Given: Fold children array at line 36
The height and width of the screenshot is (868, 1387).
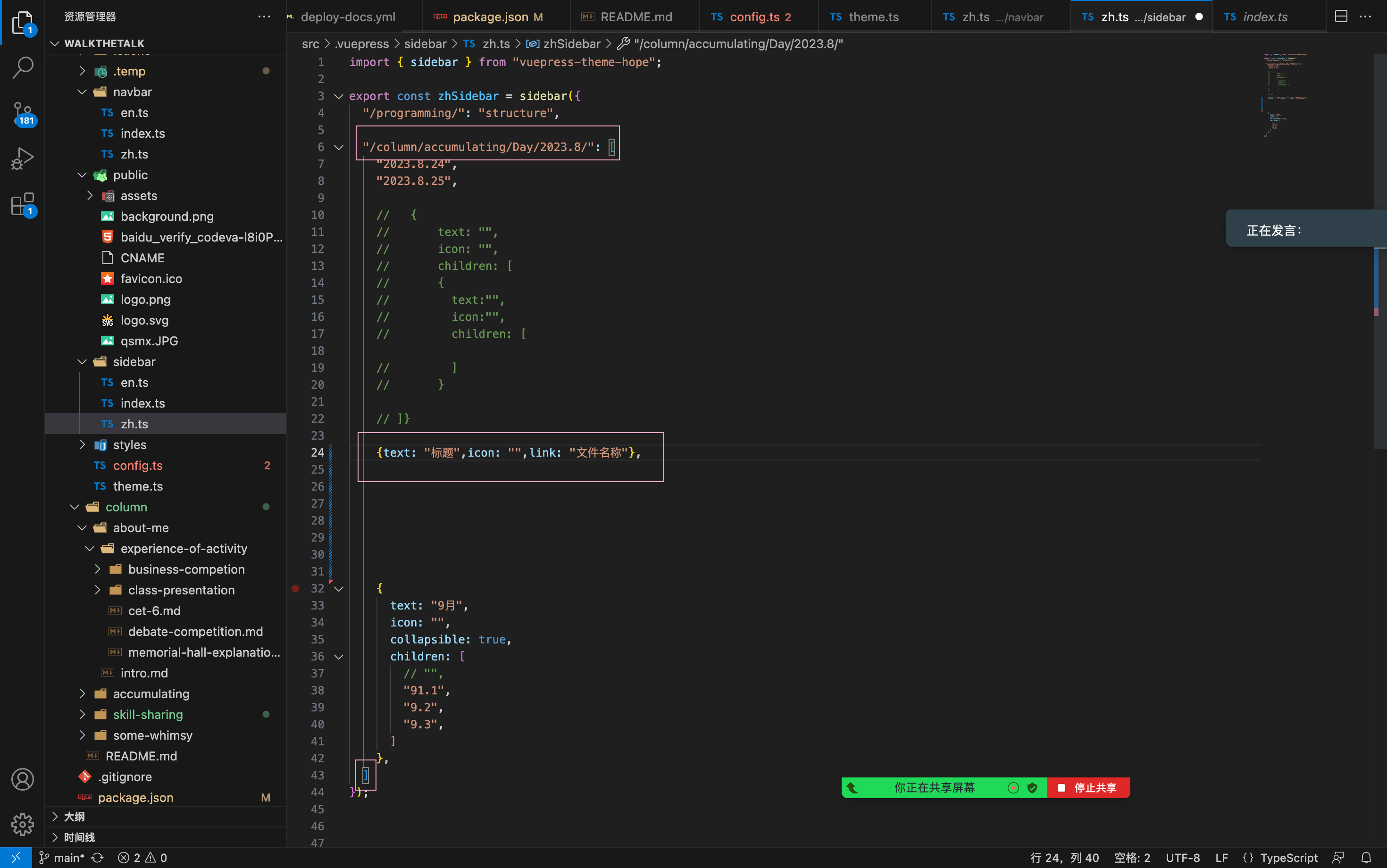Looking at the screenshot, I should click(339, 656).
